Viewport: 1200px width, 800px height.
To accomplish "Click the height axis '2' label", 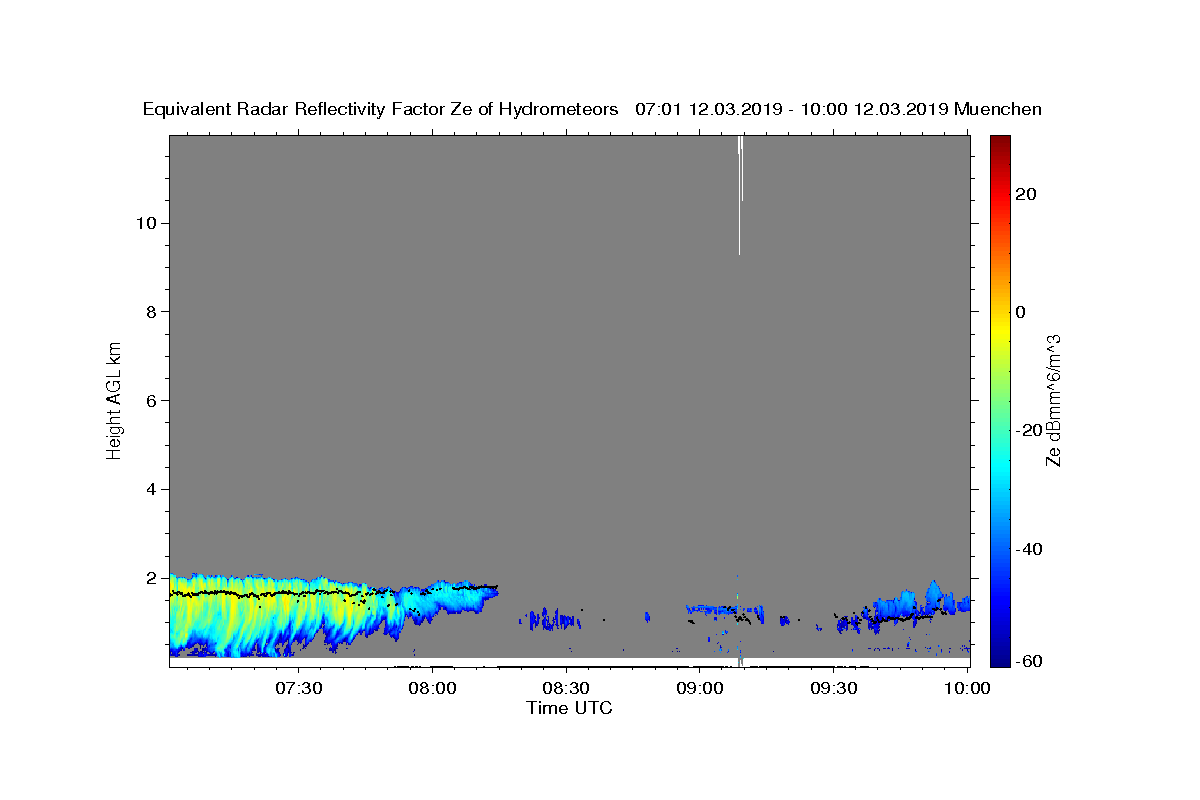I will (150, 578).
